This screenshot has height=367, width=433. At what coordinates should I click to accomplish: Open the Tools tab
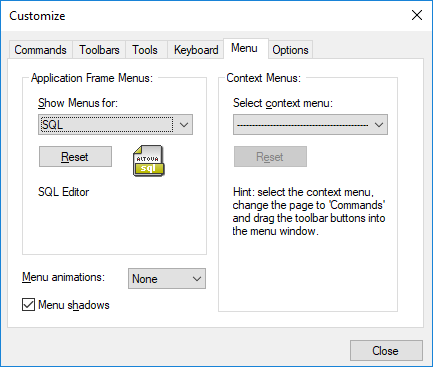click(145, 50)
